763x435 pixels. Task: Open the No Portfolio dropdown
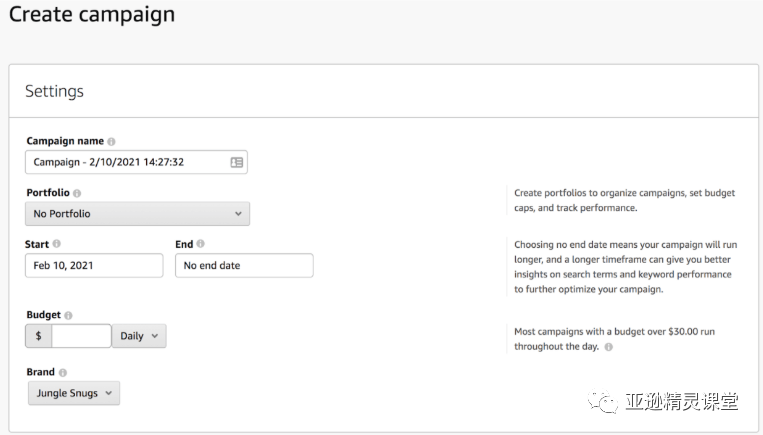tap(137, 214)
